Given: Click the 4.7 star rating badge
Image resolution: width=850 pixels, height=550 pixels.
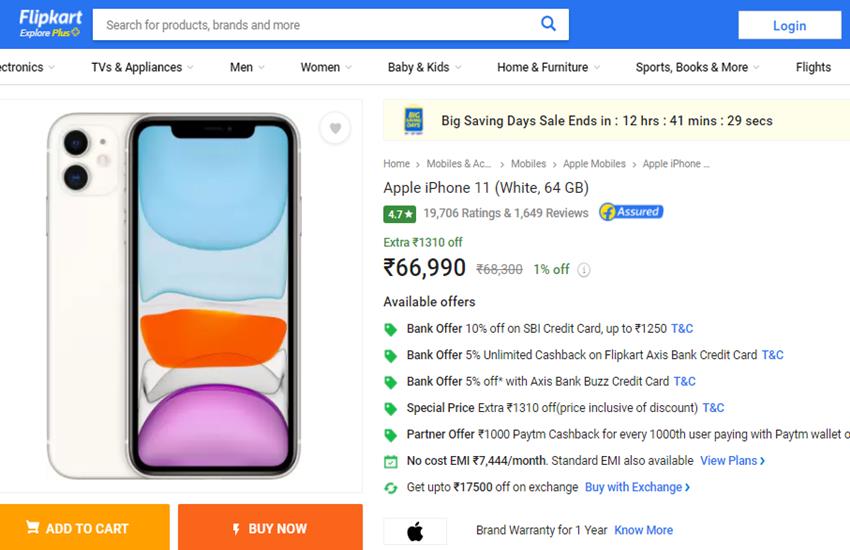Looking at the screenshot, I should (x=400, y=213).
